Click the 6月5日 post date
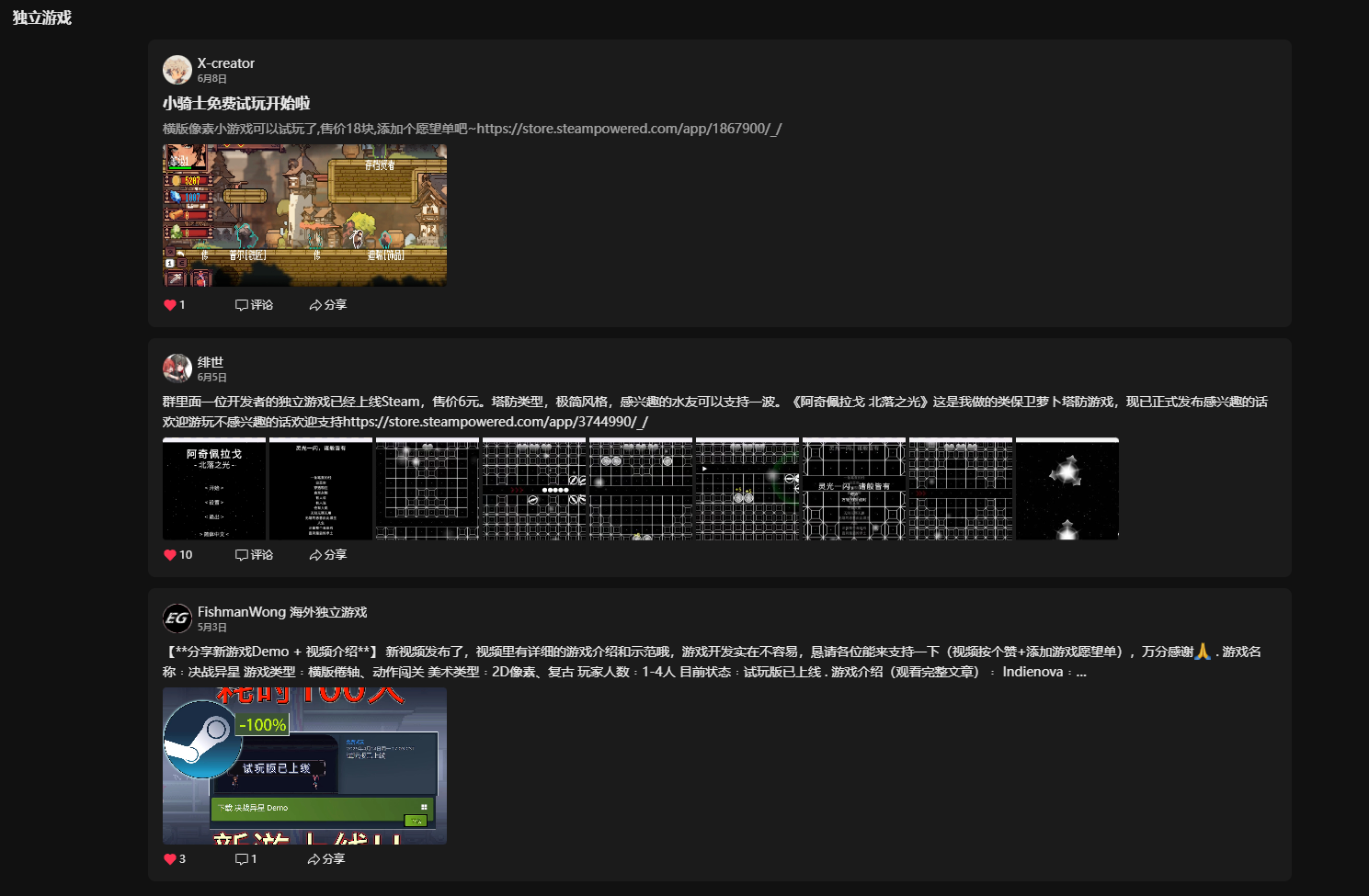This screenshot has width=1369, height=896. pyautogui.click(x=212, y=378)
